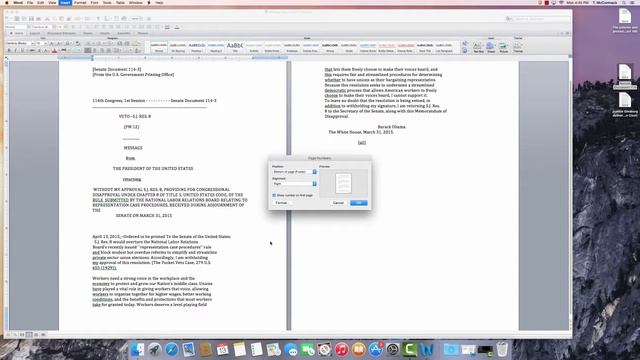Toggle Italic formatting in the ribbon
This screenshot has width=640, height=360.
click(x=16, y=50)
